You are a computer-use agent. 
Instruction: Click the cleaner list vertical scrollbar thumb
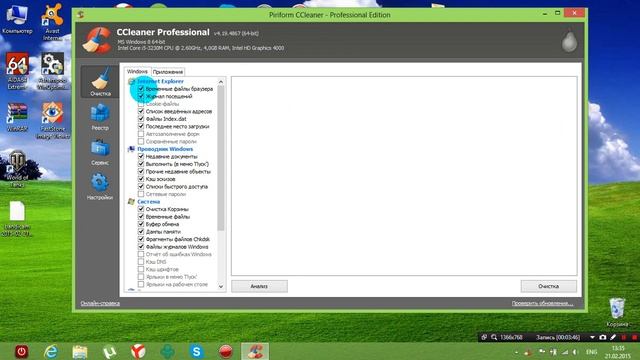pos(221,158)
